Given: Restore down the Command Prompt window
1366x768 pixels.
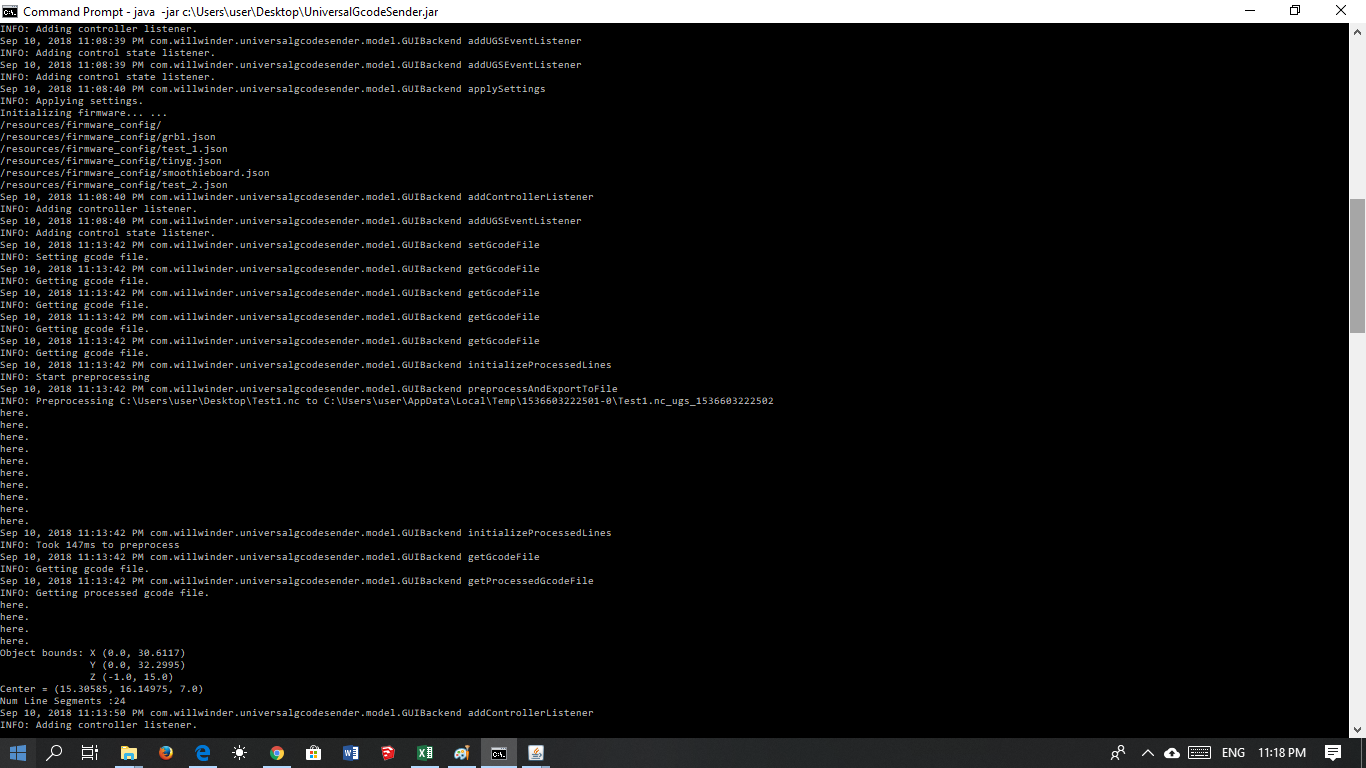Looking at the screenshot, I should 1295,11.
